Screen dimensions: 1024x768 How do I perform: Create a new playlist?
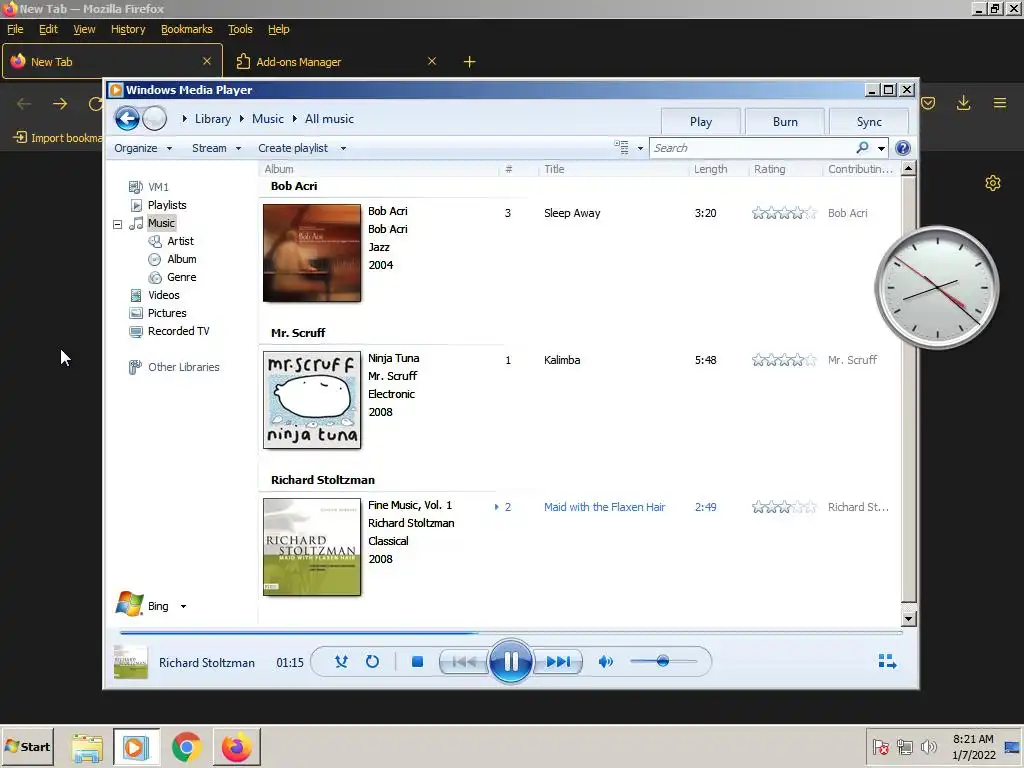tap(293, 148)
